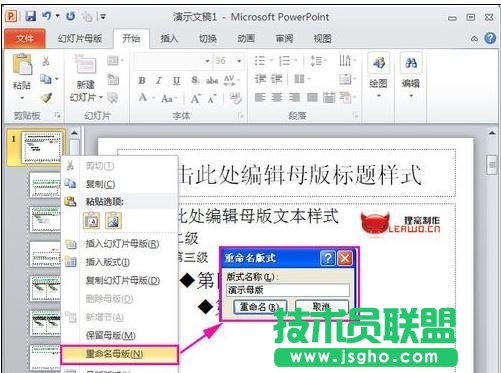Click the second paste option picture icon
501x373 pixels.
tap(113, 221)
